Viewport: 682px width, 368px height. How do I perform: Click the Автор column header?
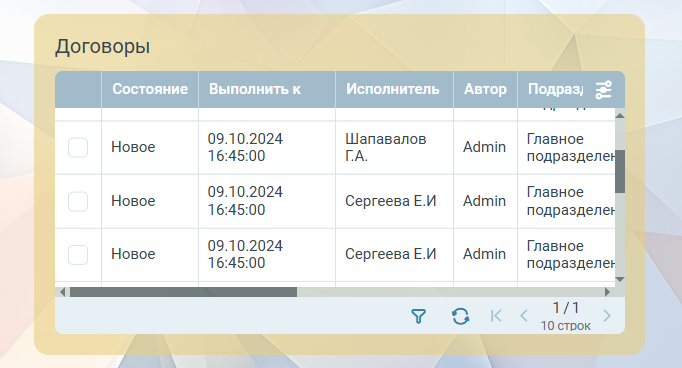pyautogui.click(x=485, y=89)
